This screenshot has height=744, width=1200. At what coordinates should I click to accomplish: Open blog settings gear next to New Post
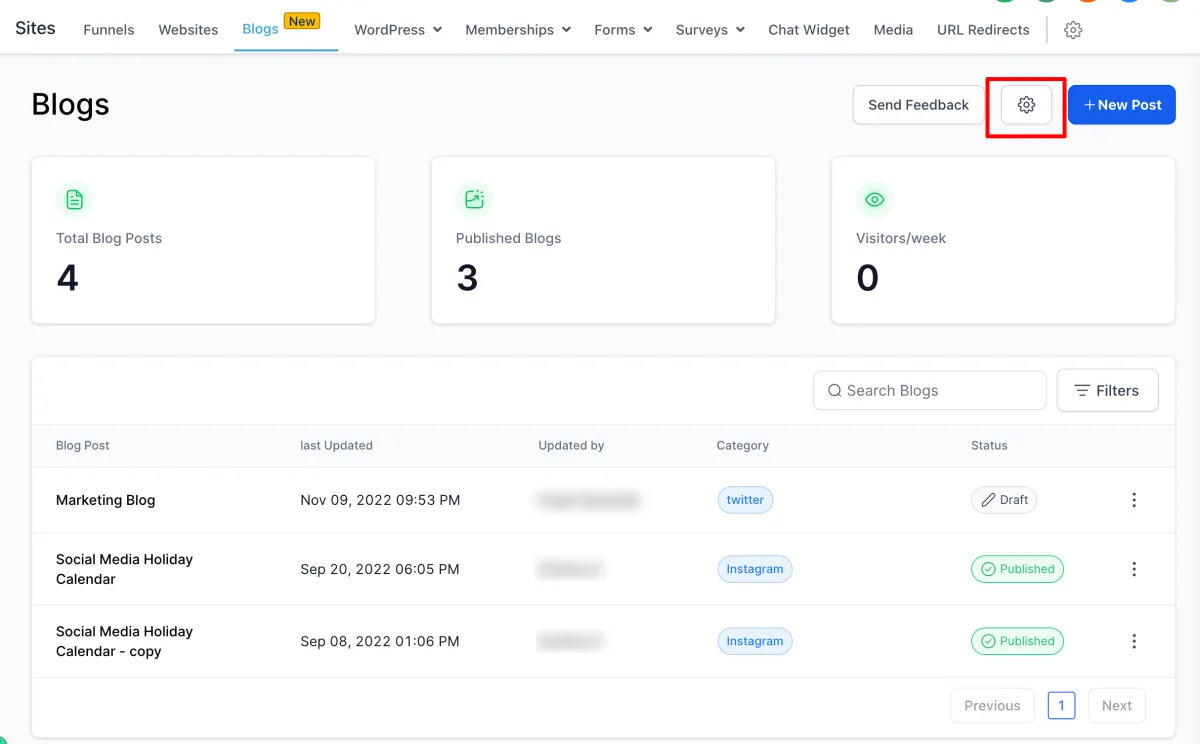(x=1026, y=105)
